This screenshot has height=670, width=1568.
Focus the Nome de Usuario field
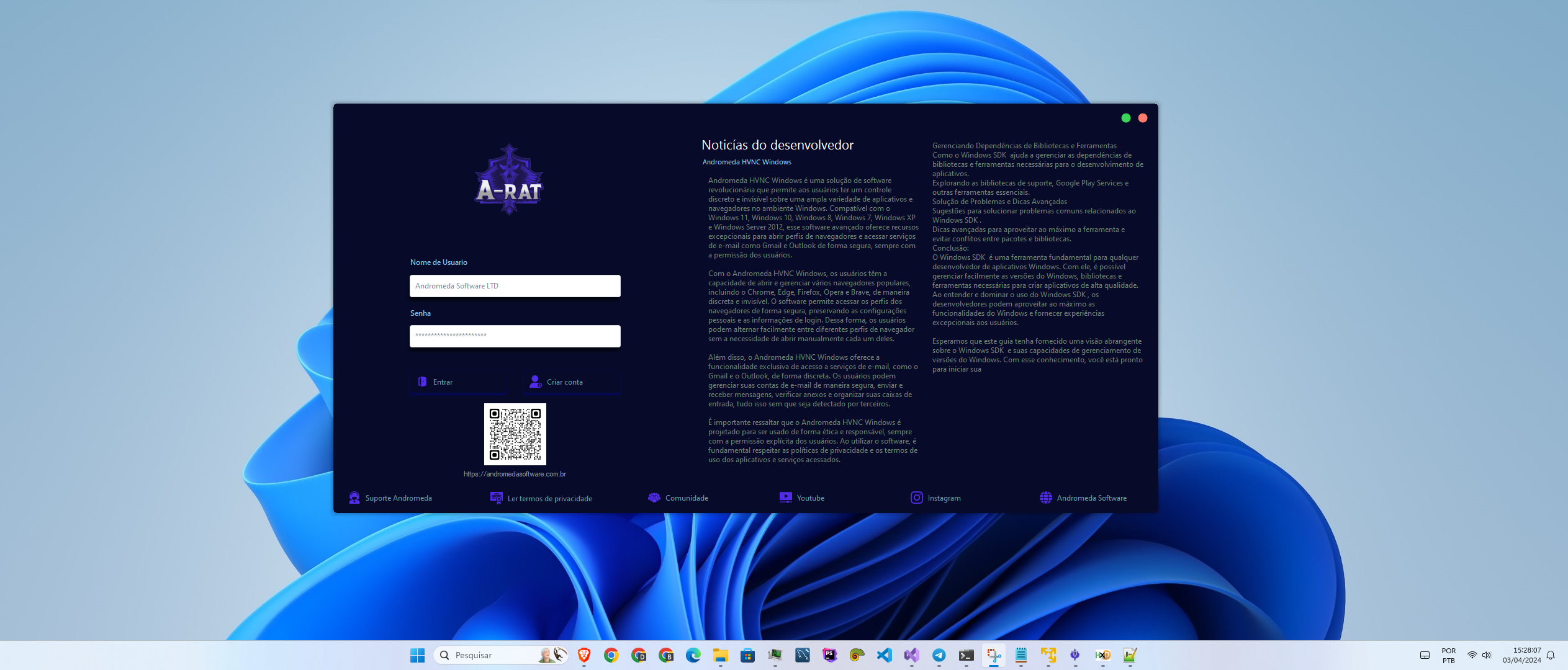pyautogui.click(x=515, y=286)
